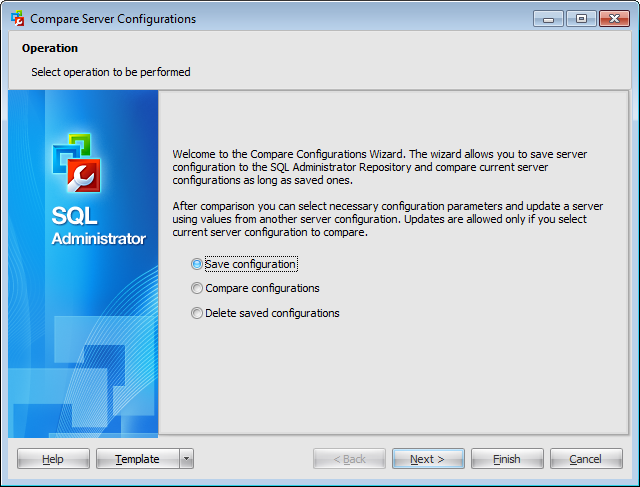This screenshot has height=487, width=640.
Task: Minimize the Compare Server Configurations window
Action: coord(548,18)
